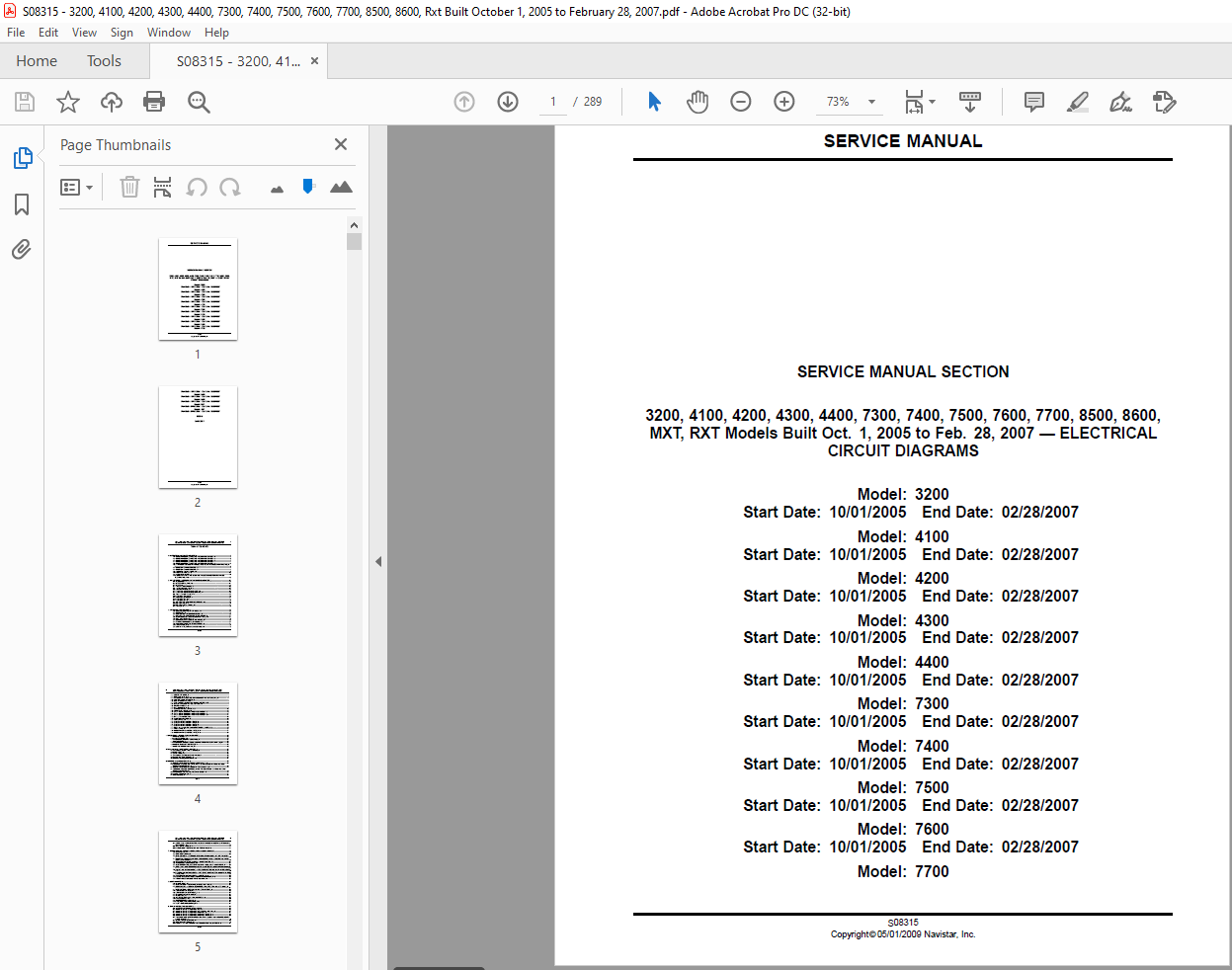Click 'SERVICE MANUAL SECTION' title text
The image size is (1232, 970).
click(903, 371)
